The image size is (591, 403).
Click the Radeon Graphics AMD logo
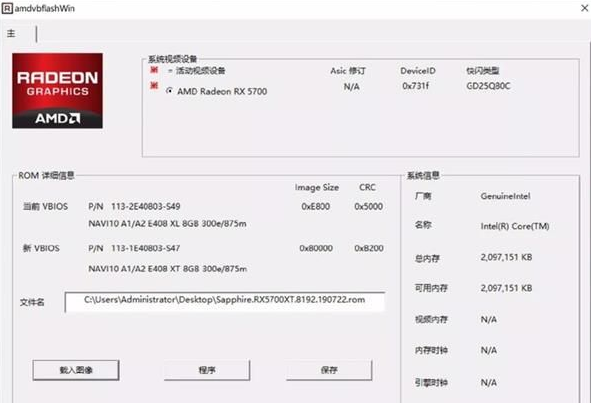[x=57, y=91]
